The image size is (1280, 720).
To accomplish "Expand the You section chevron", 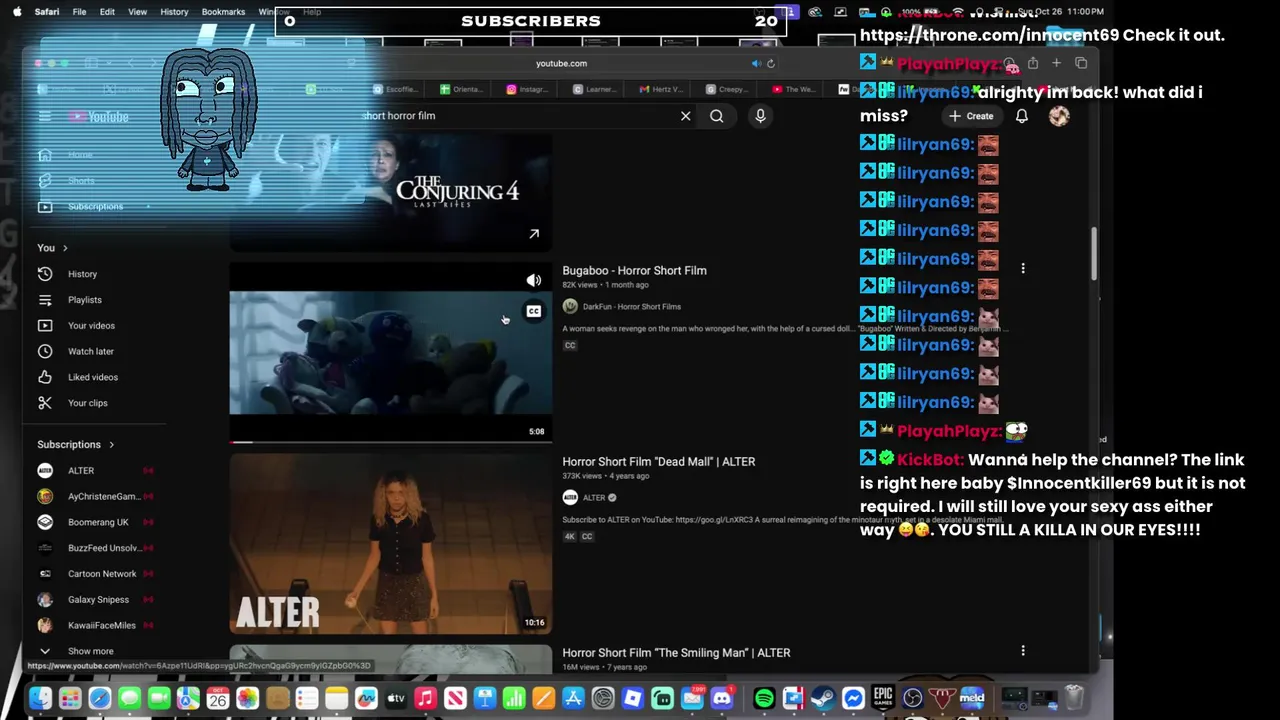I will [x=65, y=248].
